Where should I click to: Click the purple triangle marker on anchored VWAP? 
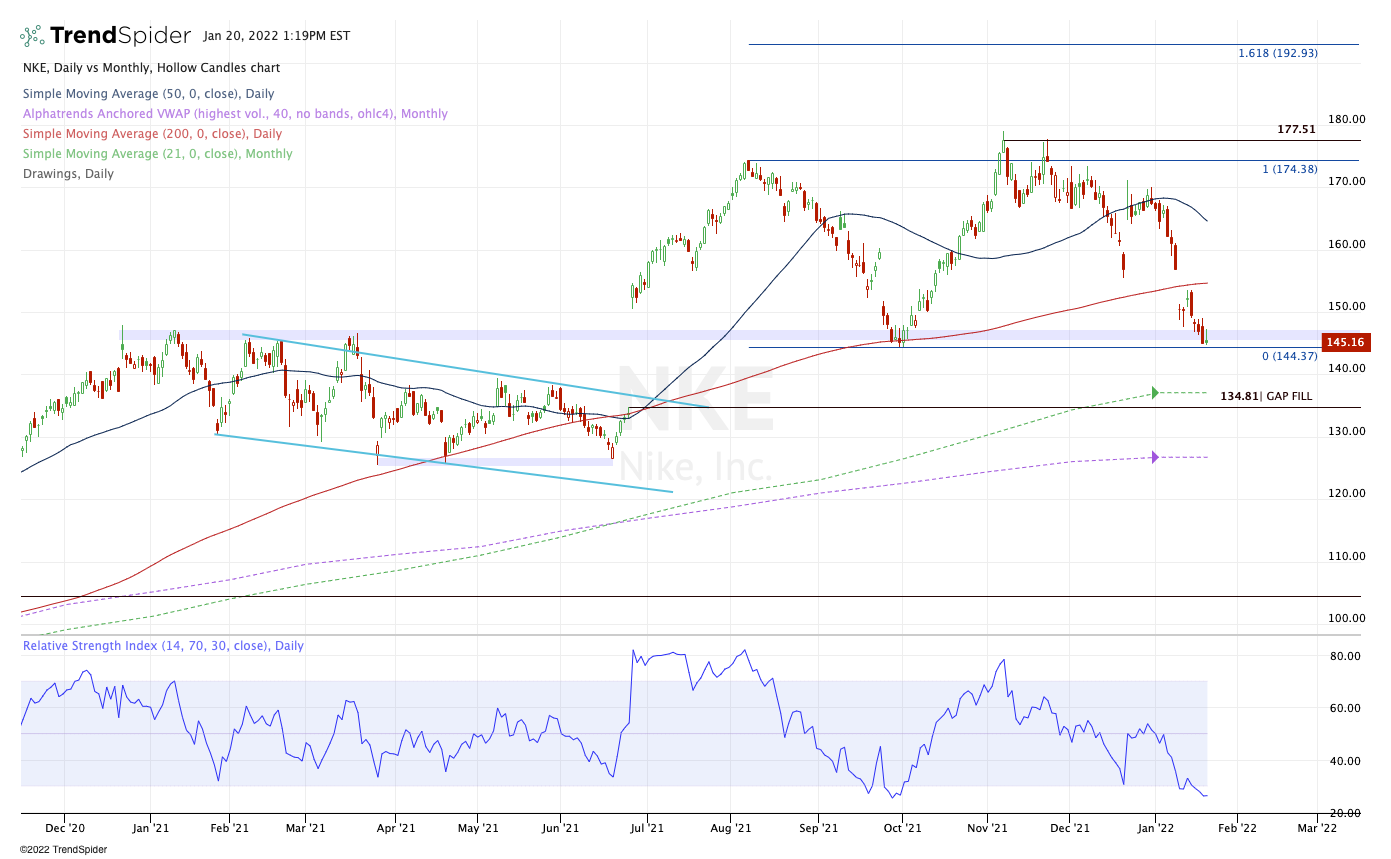pos(1155,457)
